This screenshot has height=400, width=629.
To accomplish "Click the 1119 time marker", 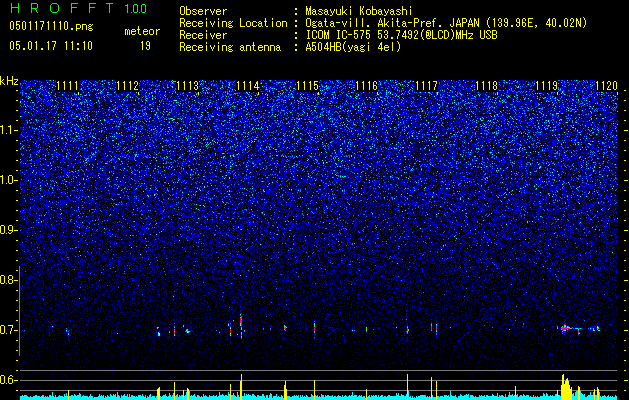I will pyautogui.click(x=547, y=86).
